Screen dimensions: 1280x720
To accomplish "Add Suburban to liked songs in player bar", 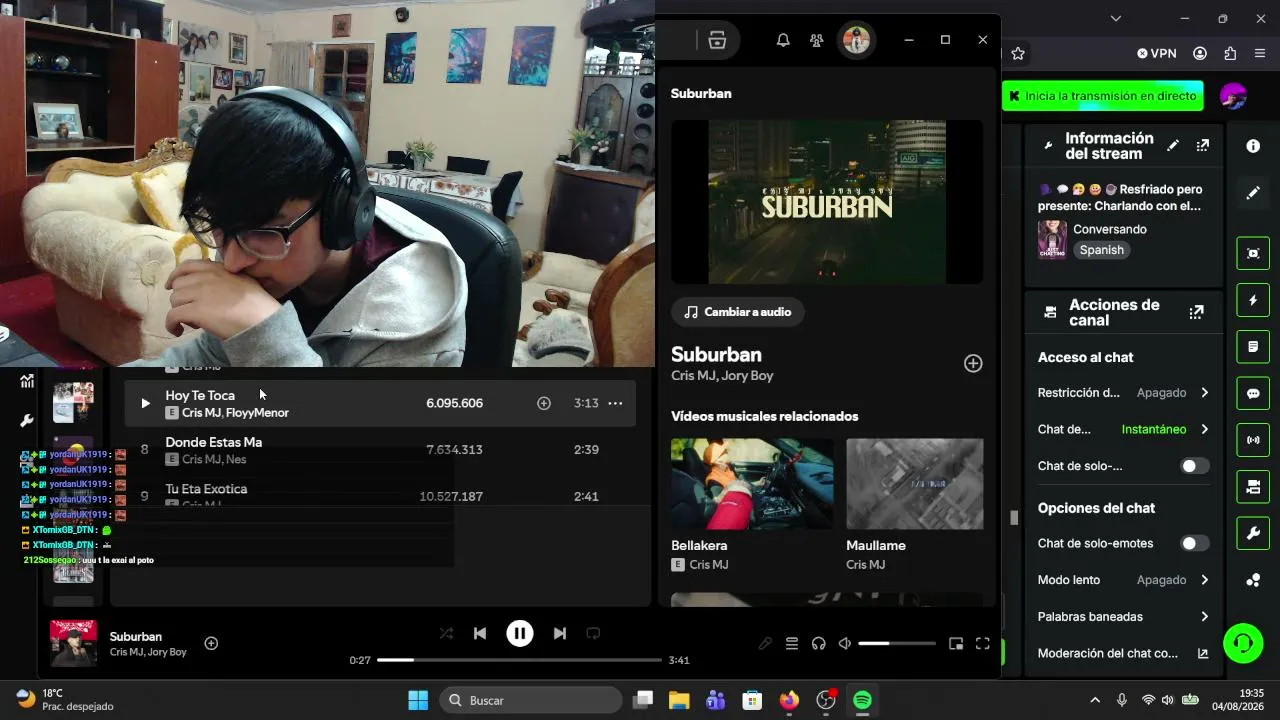I will (x=211, y=643).
